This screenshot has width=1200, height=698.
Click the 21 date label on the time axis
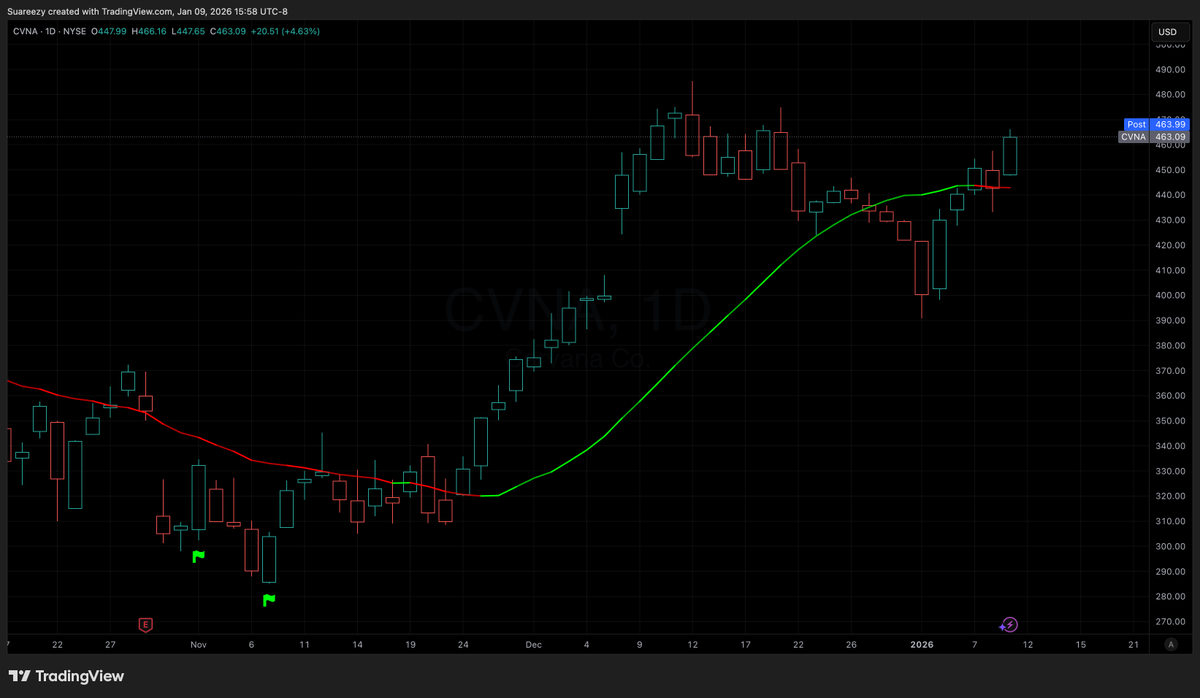pos(1132,645)
